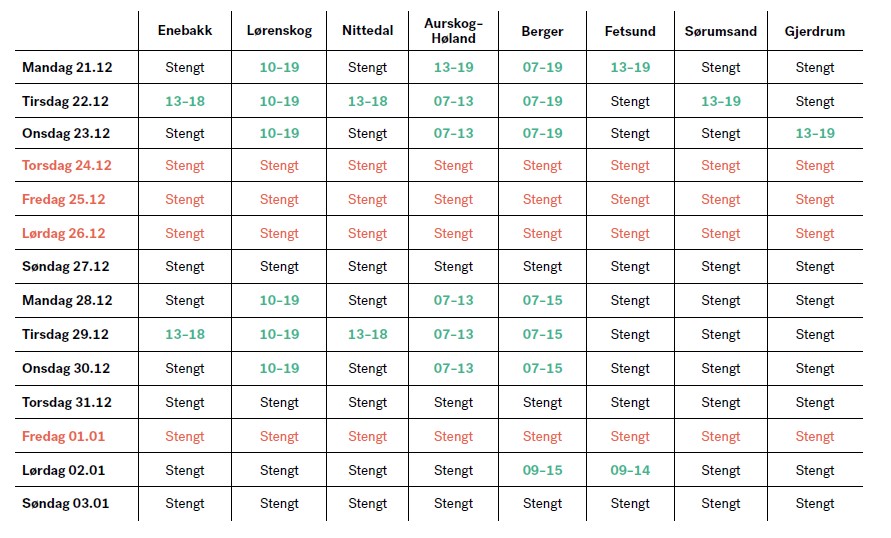Click the Fredag 01.01 row label

pyautogui.click(x=63, y=436)
